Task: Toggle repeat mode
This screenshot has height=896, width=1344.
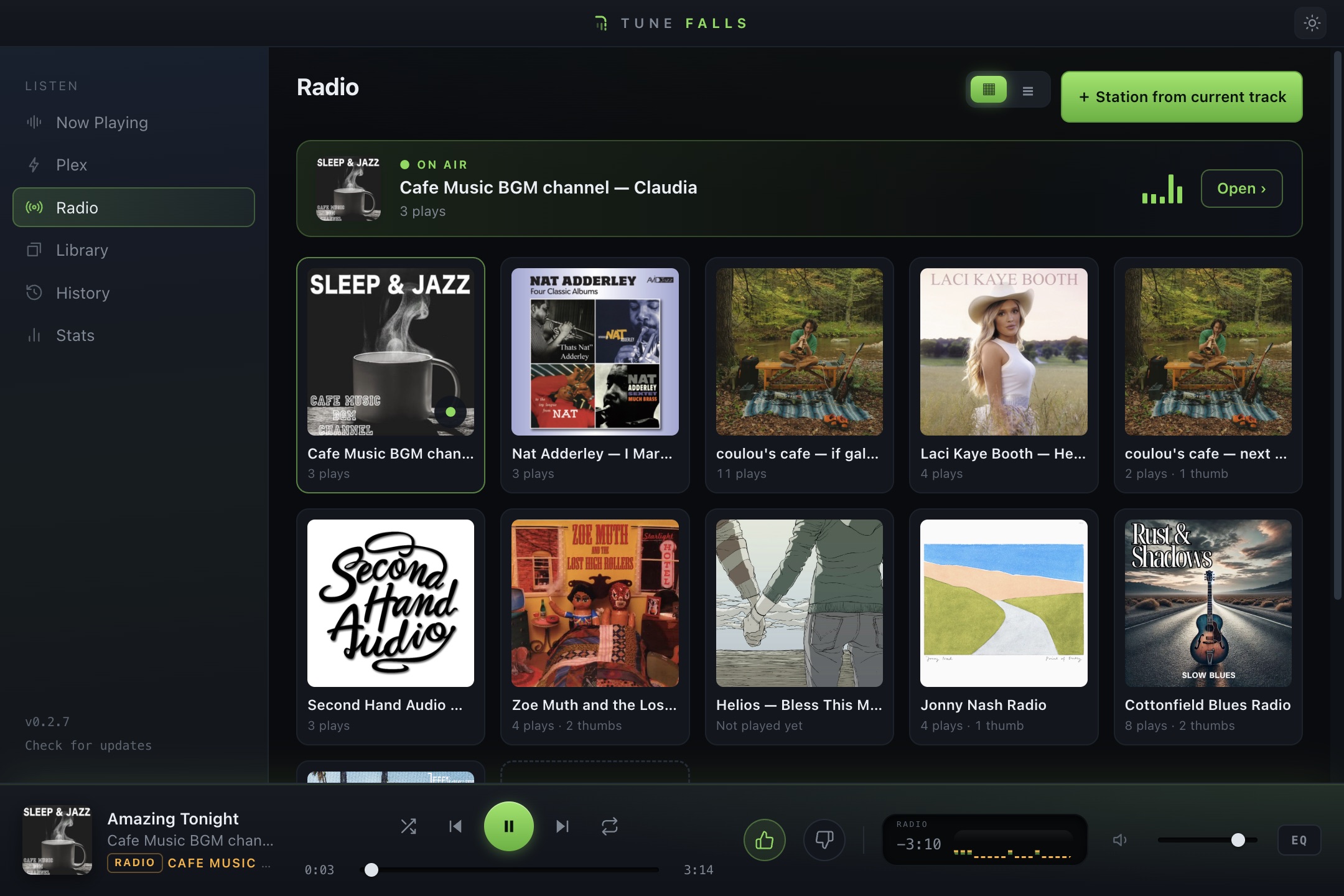Action: (x=610, y=826)
